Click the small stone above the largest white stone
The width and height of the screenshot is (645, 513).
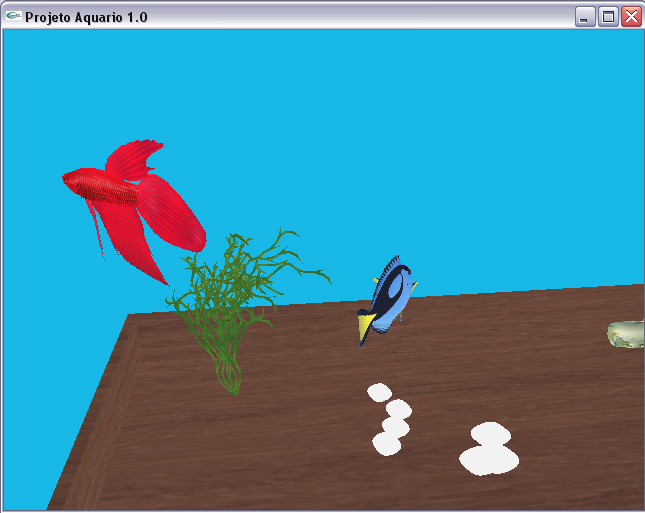tap(491, 434)
